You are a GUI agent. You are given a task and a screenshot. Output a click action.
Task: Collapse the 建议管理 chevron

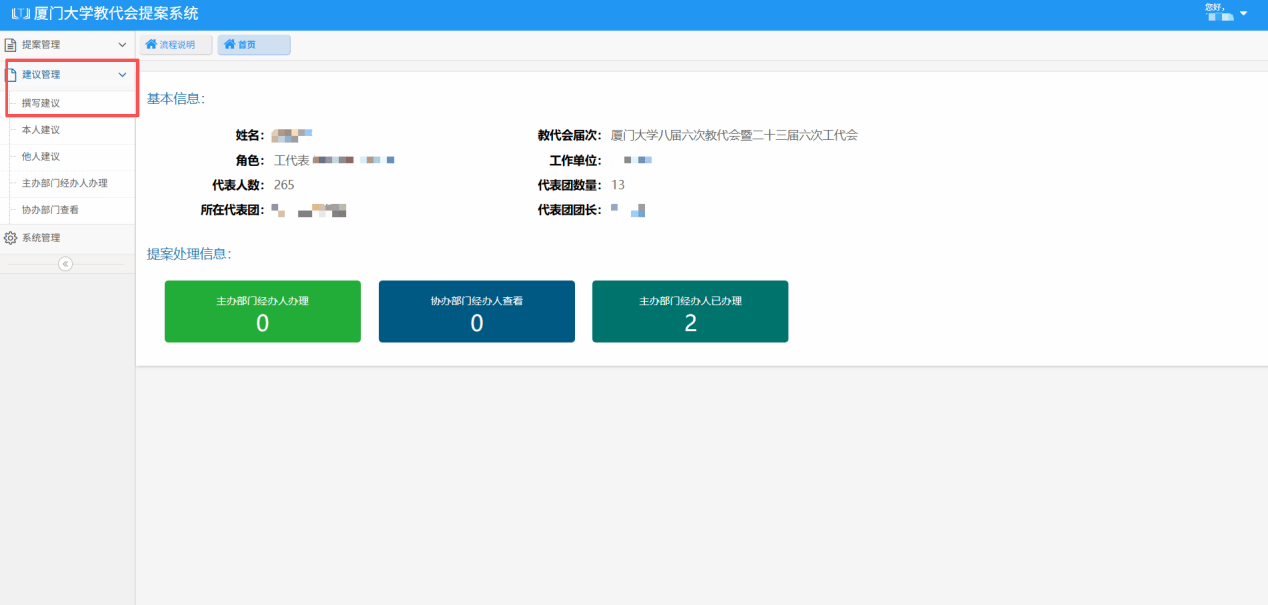(122, 75)
